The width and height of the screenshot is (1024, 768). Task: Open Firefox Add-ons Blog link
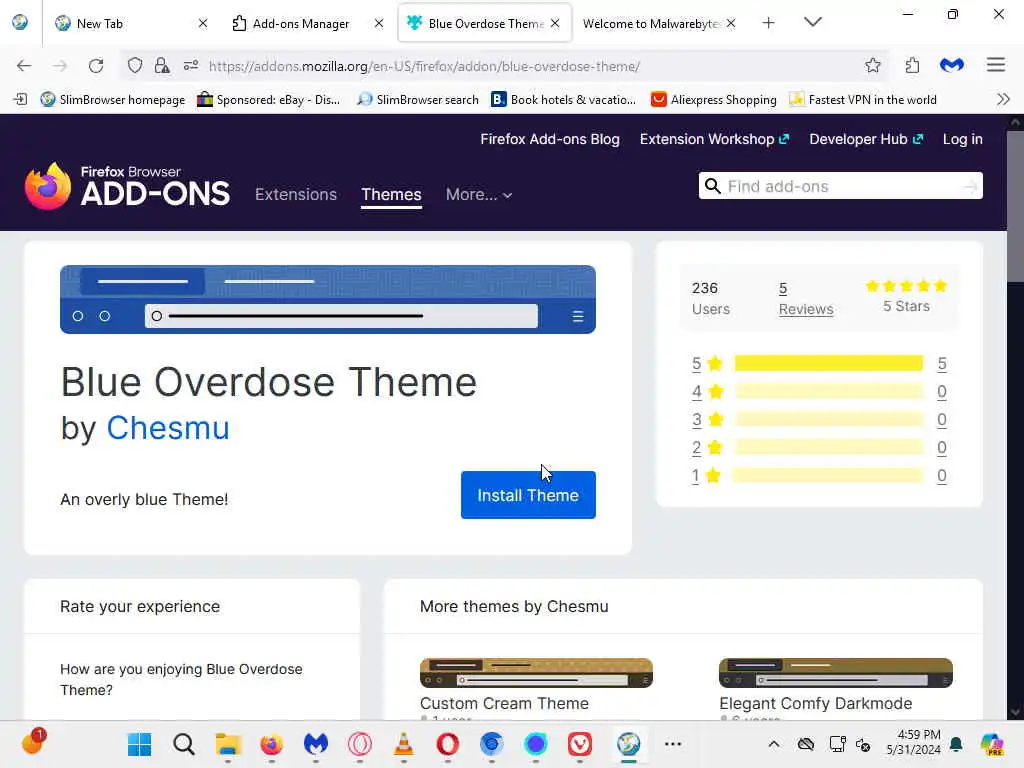[550, 139]
